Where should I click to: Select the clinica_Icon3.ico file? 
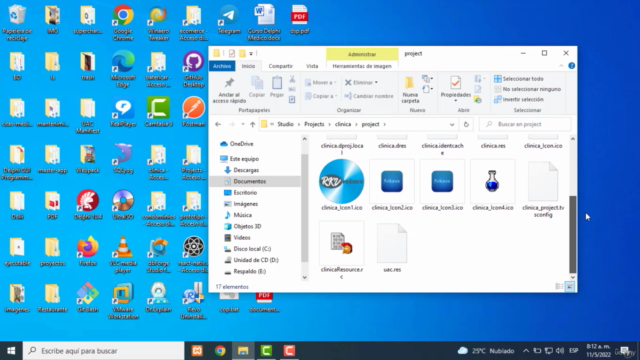pyautogui.click(x=442, y=185)
